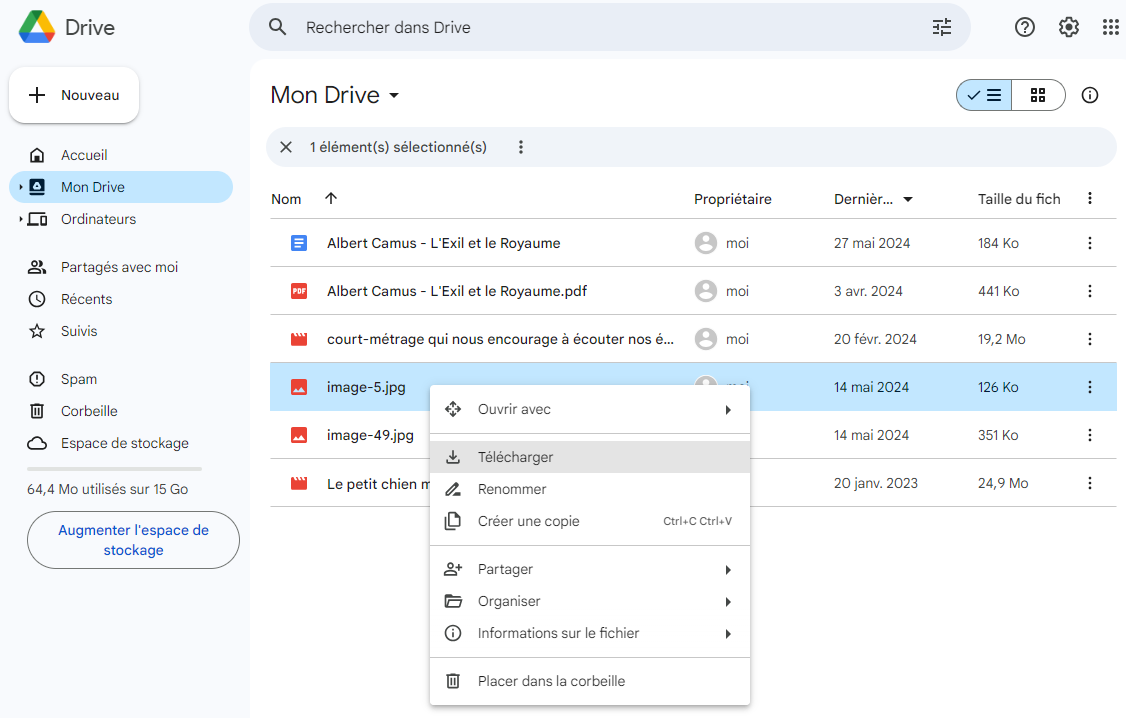This screenshot has width=1126, height=718.
Task: Open the Dernière modification column dropdown
Action: point(908,200)
